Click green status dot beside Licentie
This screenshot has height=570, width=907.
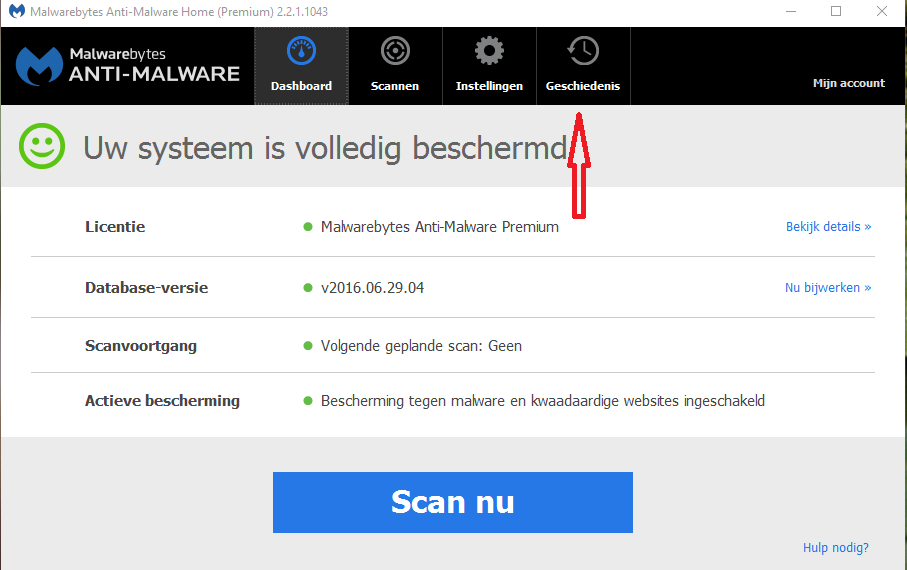click(308, 227)
